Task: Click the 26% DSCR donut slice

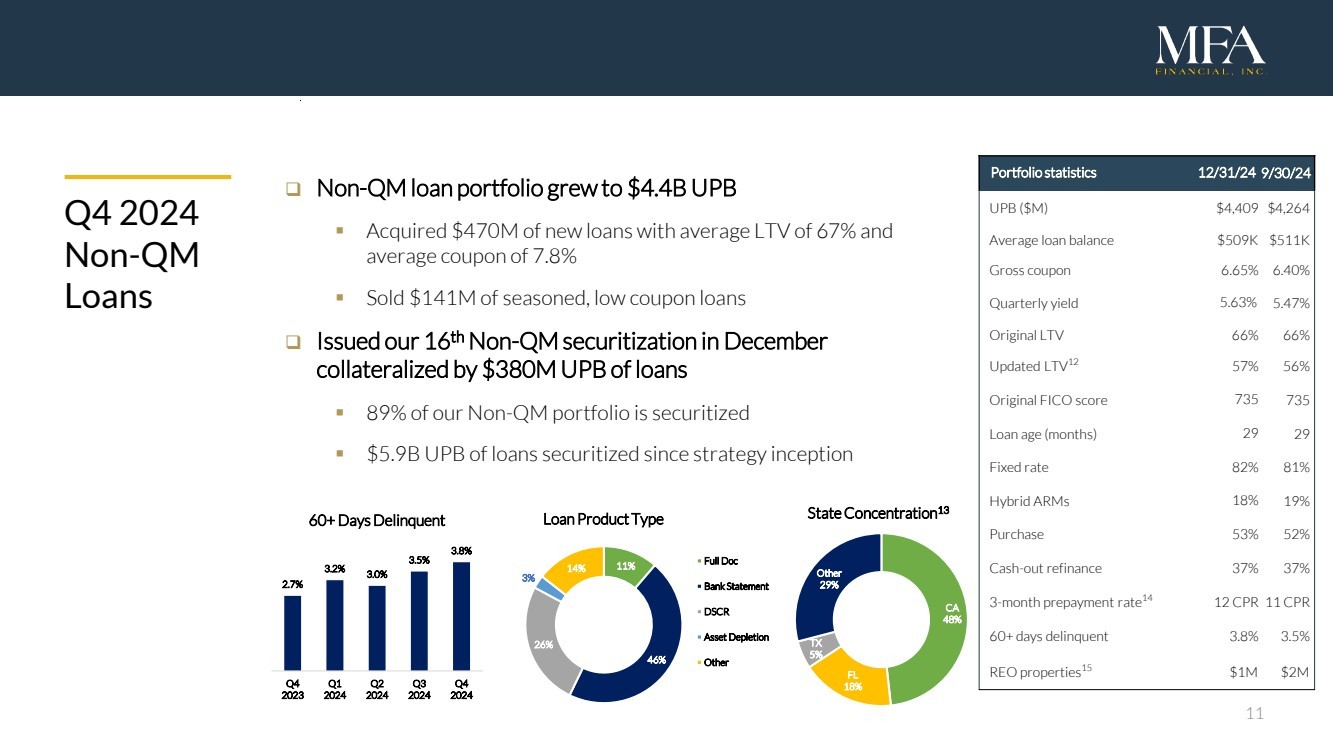Action: pos(546,645)
